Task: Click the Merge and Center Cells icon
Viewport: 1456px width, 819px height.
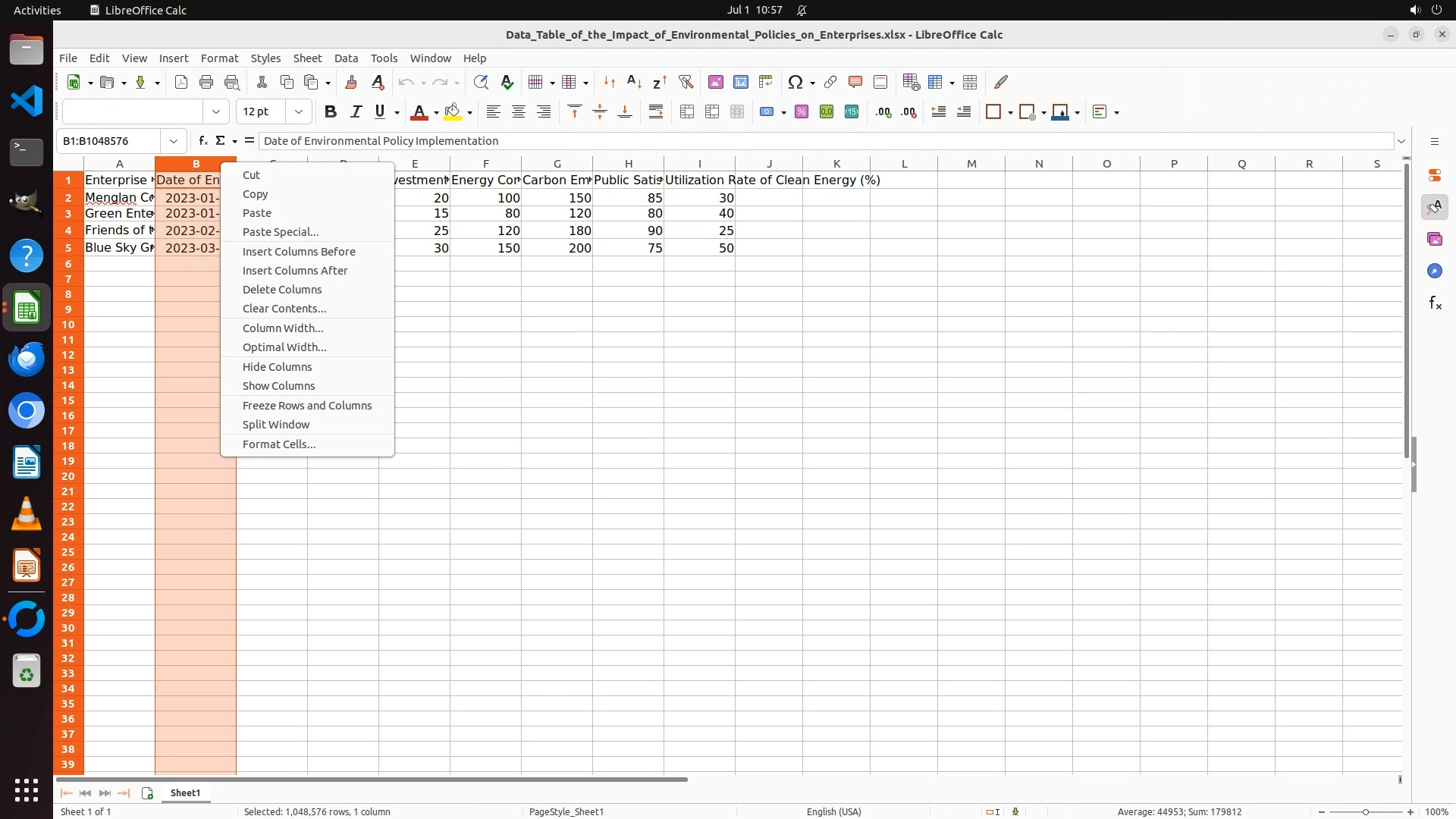Action: [686, 112]
